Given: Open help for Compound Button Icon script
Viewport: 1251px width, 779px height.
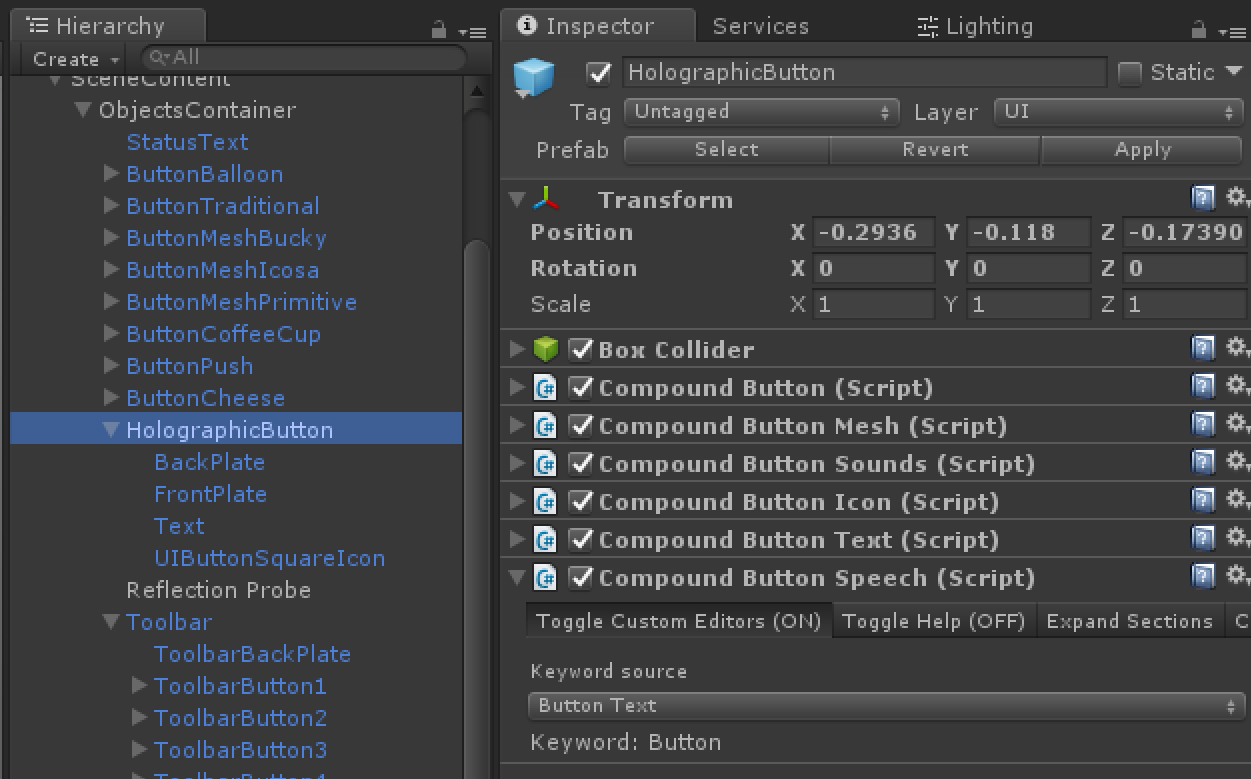Looking at the screenshot, I should (x=1203, y=500).
